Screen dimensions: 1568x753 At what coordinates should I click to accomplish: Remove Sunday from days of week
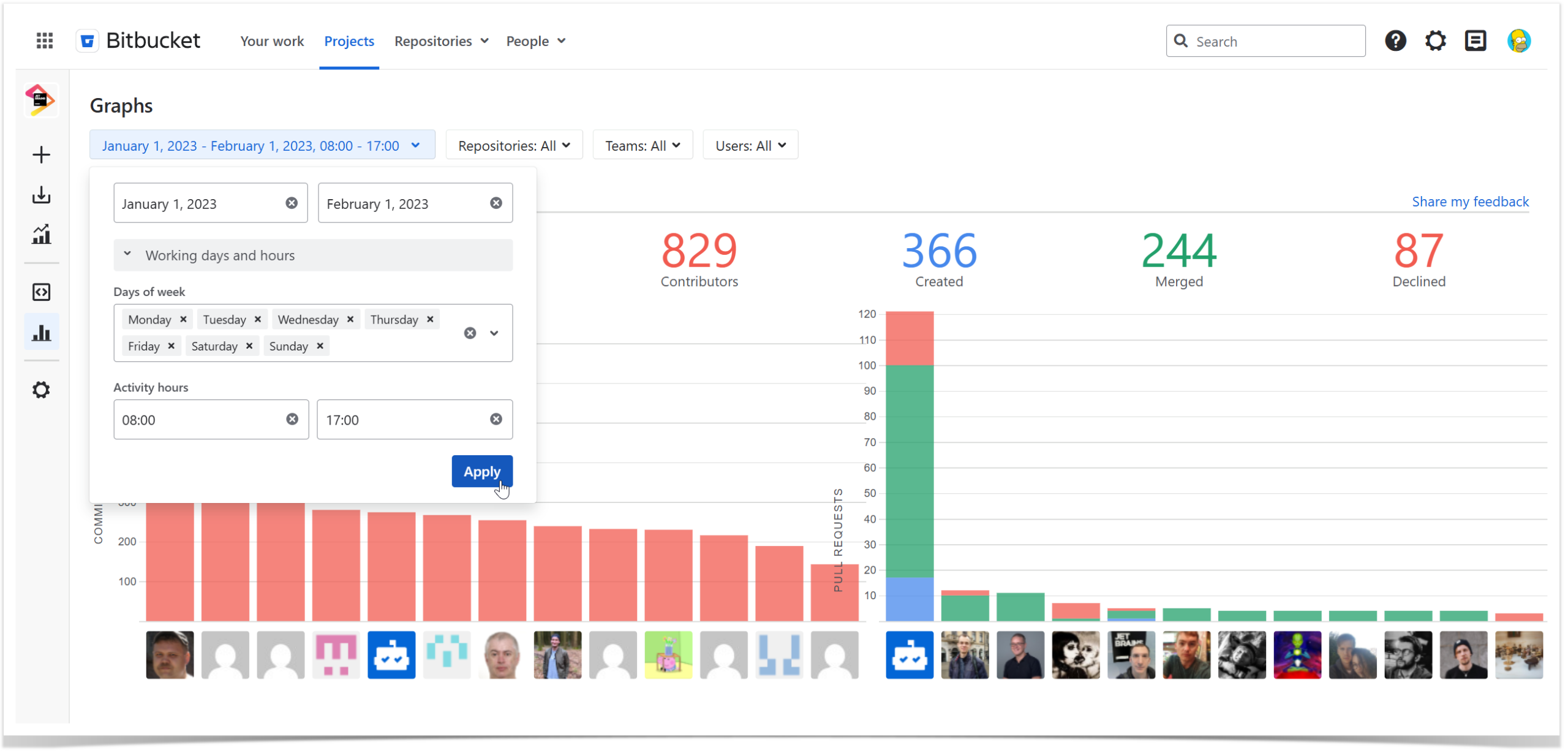(x=320, y=346)
